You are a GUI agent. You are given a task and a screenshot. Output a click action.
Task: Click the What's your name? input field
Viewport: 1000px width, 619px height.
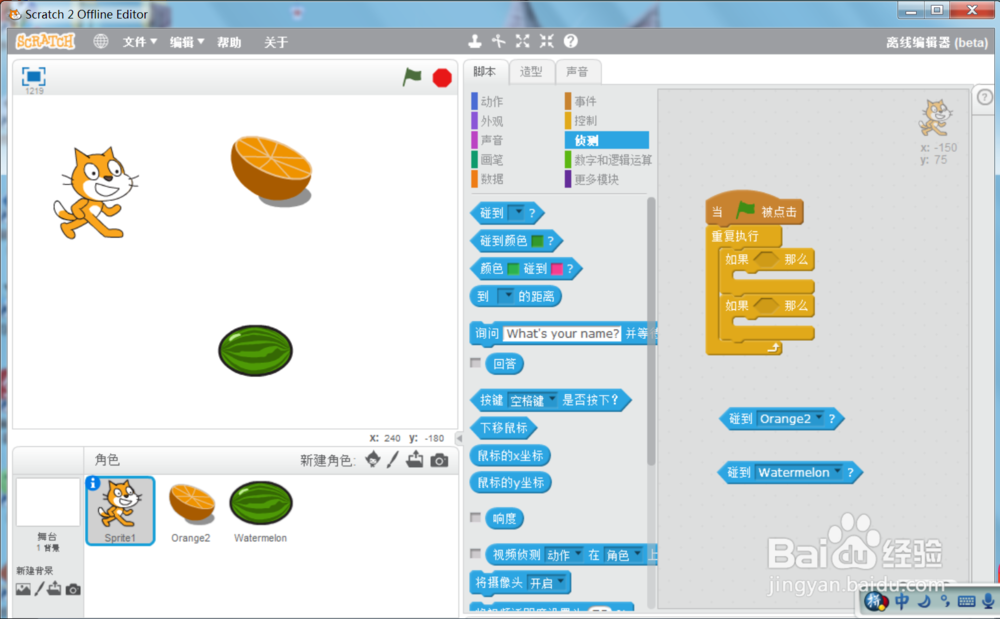(x=562, y=333)
